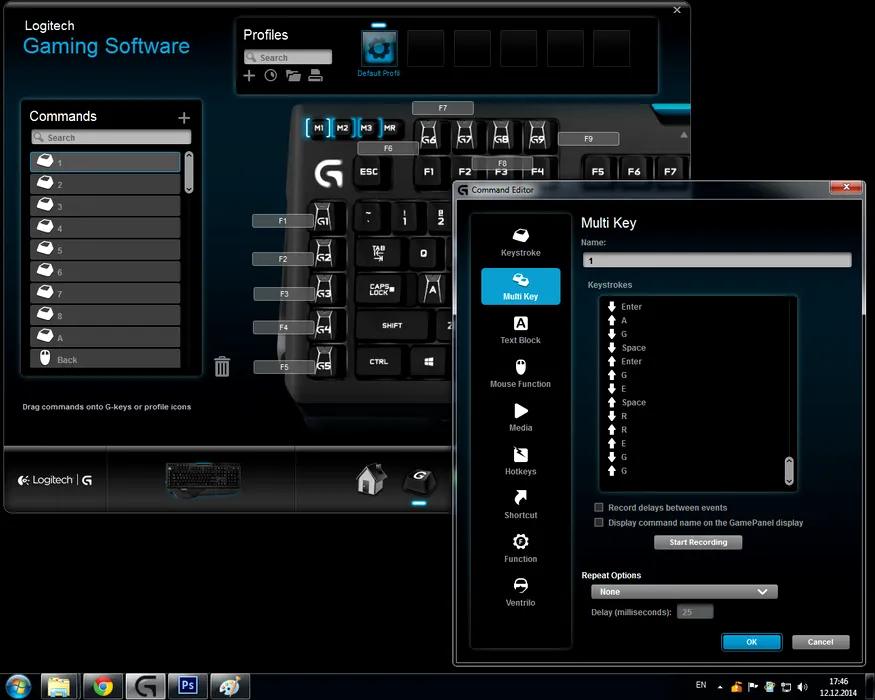The width and height of the screenshot is (875, 700).
Task: Toggle the M1 mode key
Action: (318, 128)
